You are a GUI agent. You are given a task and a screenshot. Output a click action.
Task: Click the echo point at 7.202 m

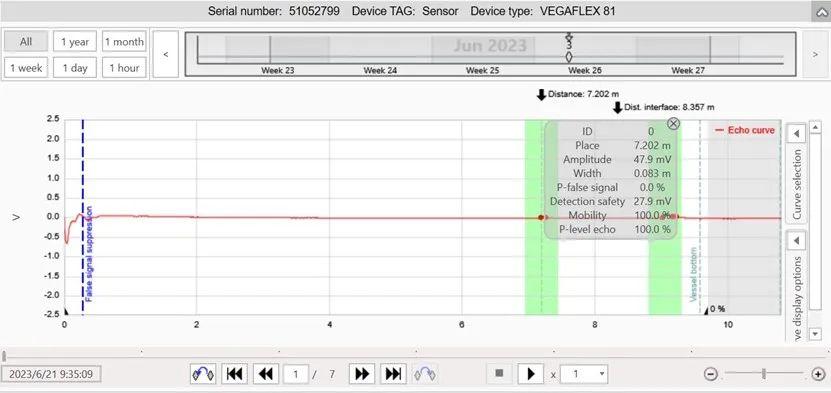coord(541,217)
